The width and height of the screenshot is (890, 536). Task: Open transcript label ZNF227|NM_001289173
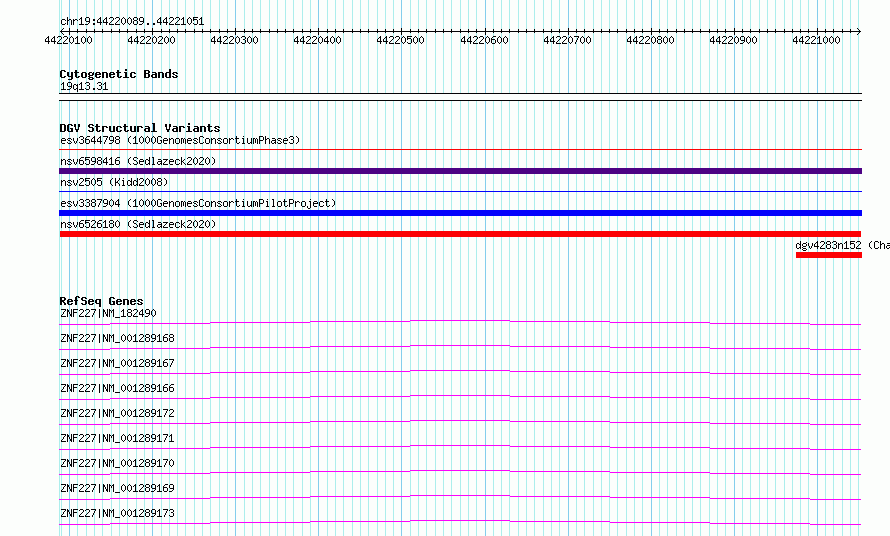(117, 513)
